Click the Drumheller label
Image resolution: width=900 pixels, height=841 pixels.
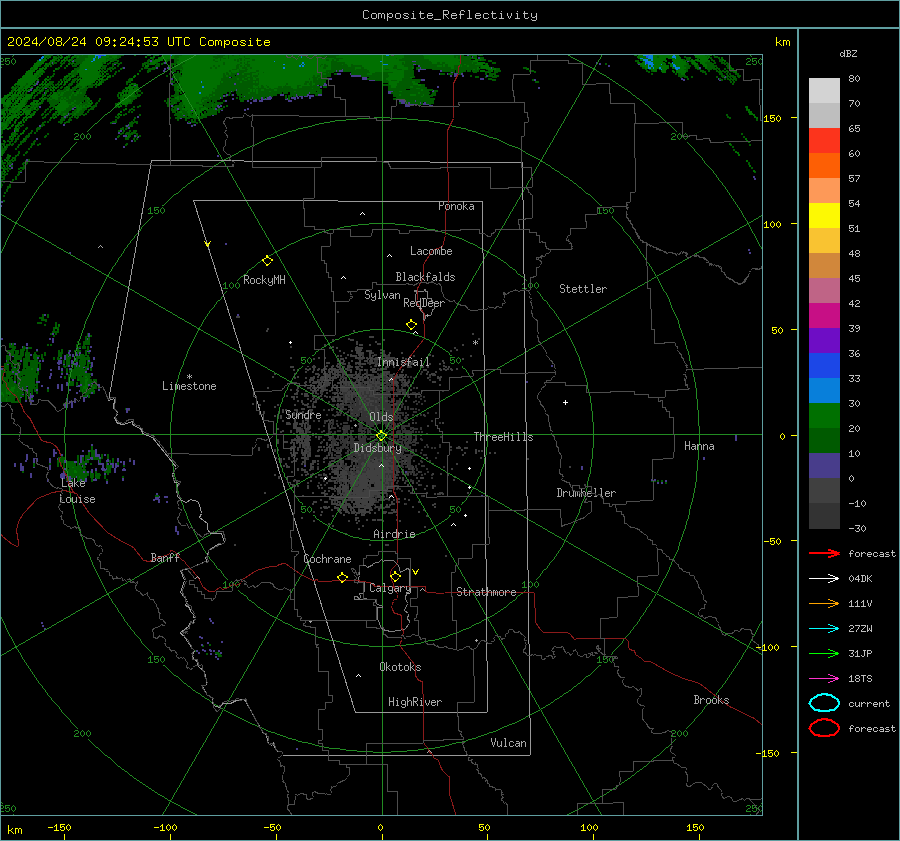coord(586,493)
